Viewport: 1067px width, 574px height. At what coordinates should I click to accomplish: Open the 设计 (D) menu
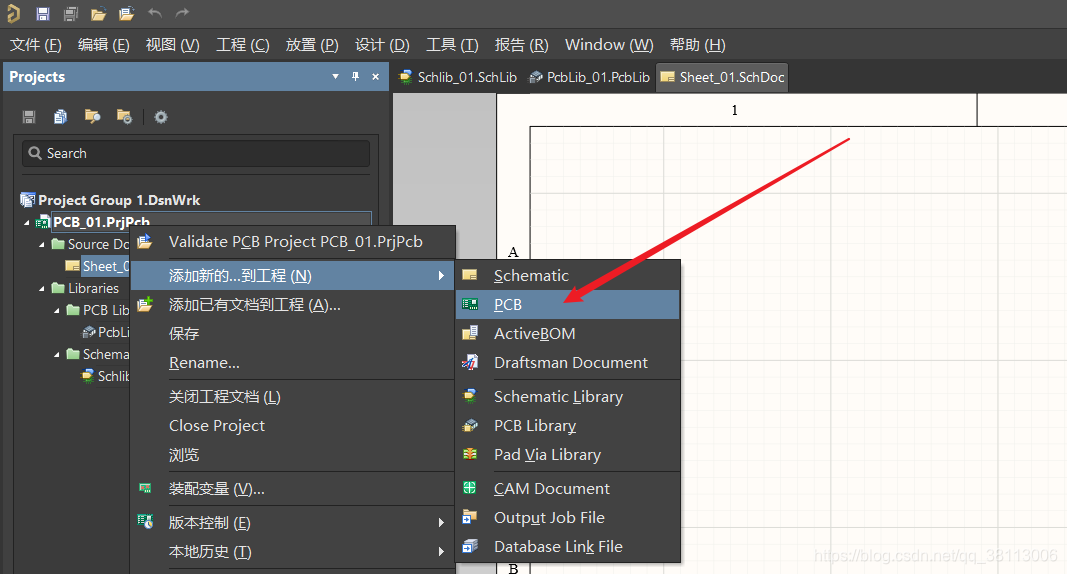382,45
